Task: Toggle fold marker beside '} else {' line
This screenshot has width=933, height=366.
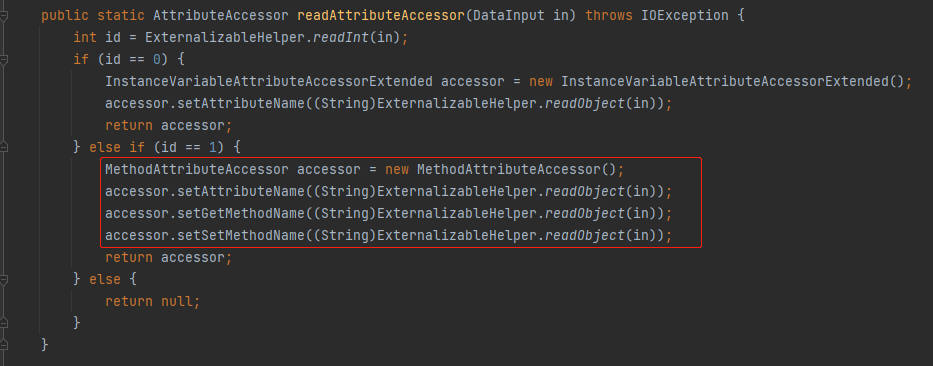Action: (4, 279)
